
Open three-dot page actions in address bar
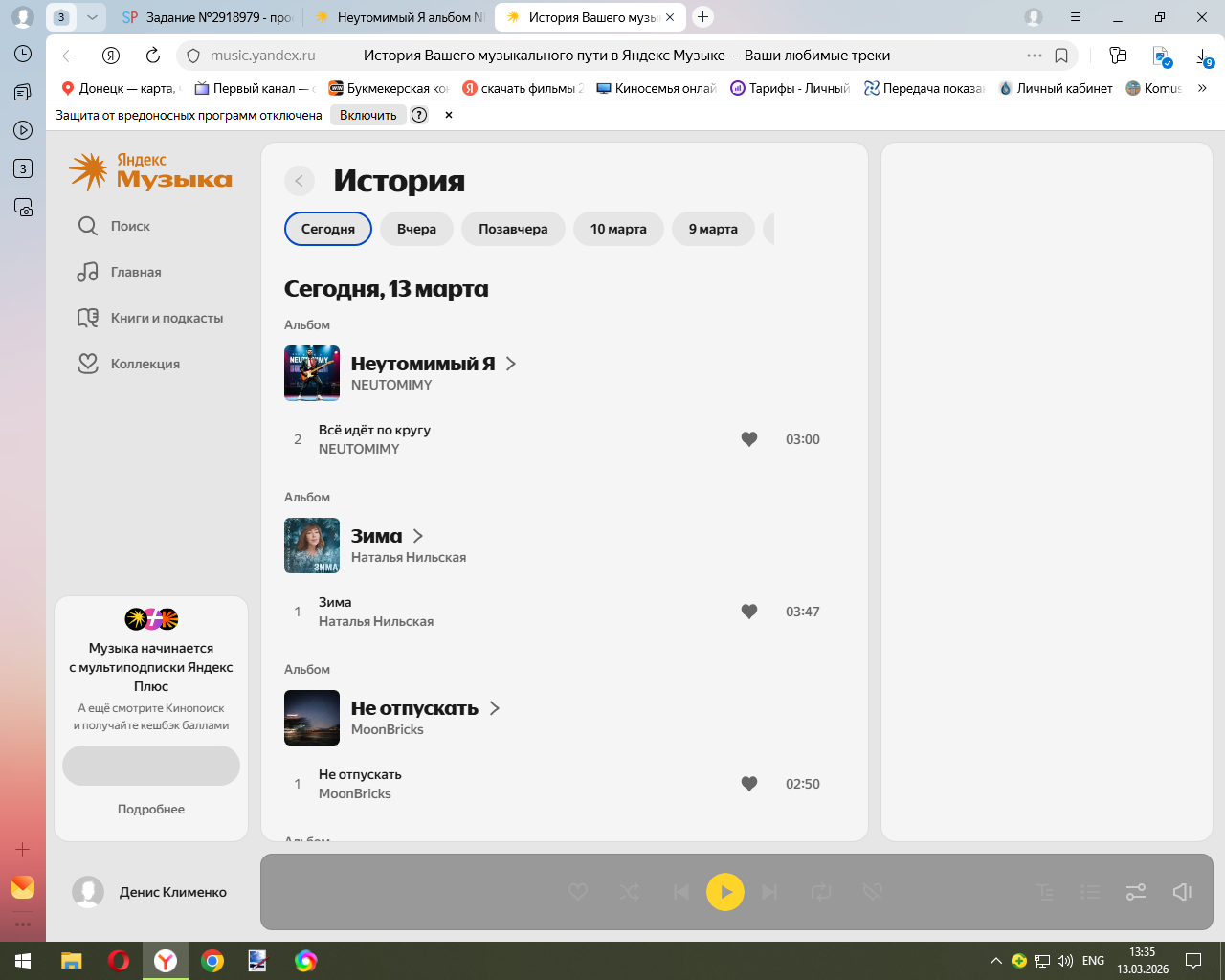(x=1035, y=56)
